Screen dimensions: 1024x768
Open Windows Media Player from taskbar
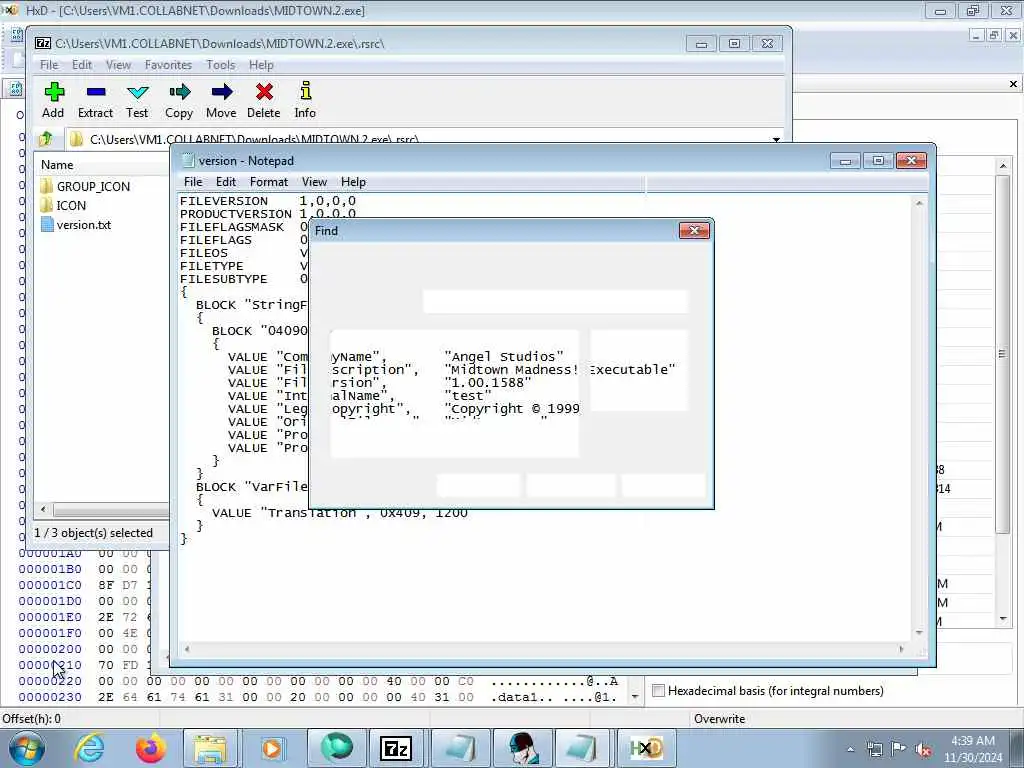tap(272, 748)
